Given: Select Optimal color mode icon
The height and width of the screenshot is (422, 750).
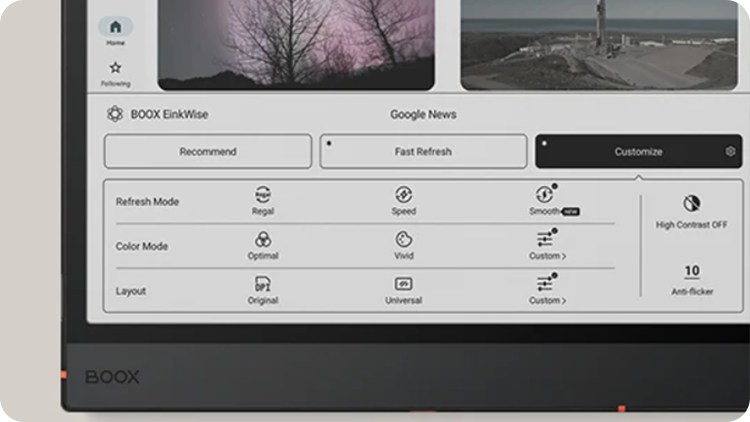Looking at the screenshot, I should coord(263,240).
